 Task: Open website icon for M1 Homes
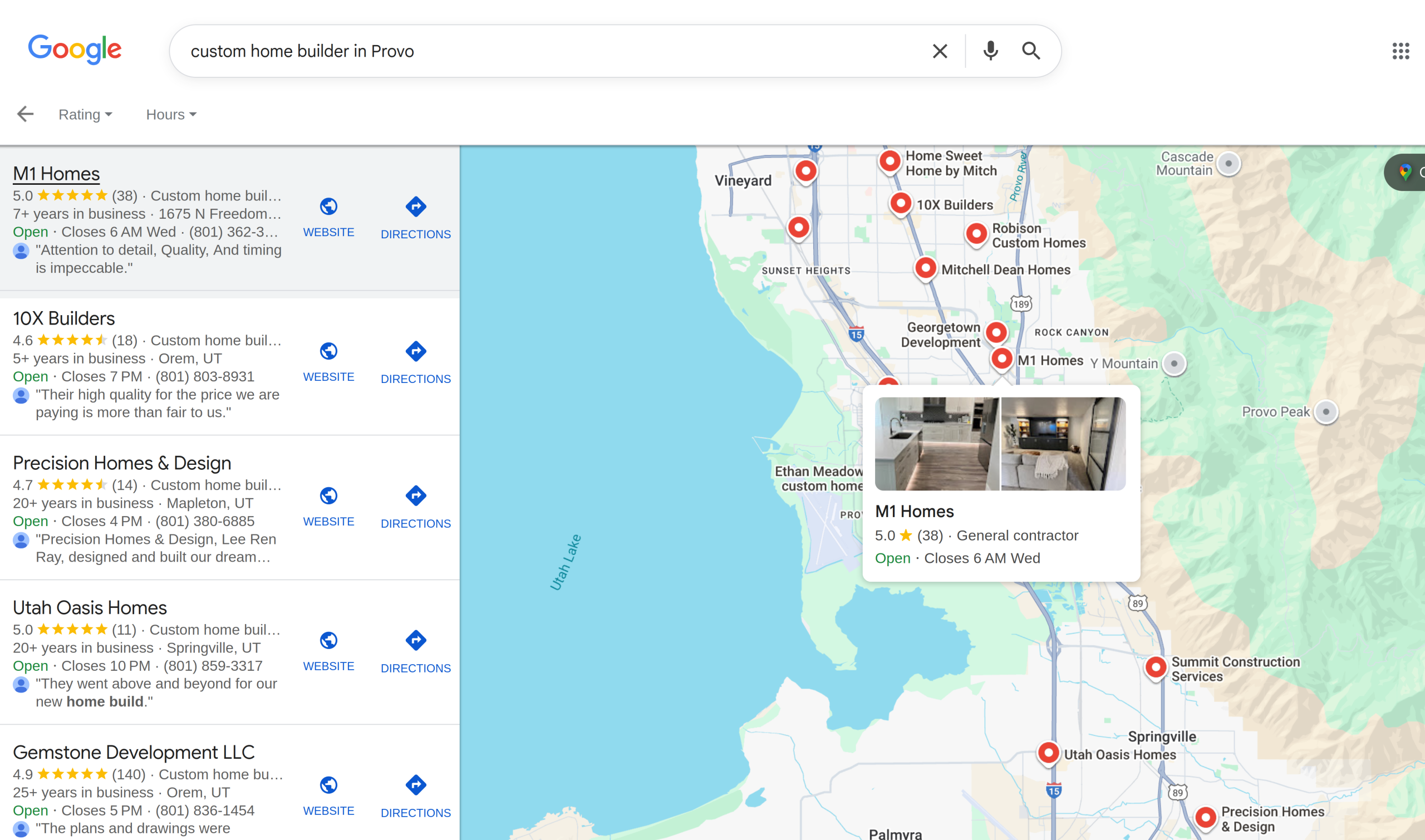click(x=328, y=207)
